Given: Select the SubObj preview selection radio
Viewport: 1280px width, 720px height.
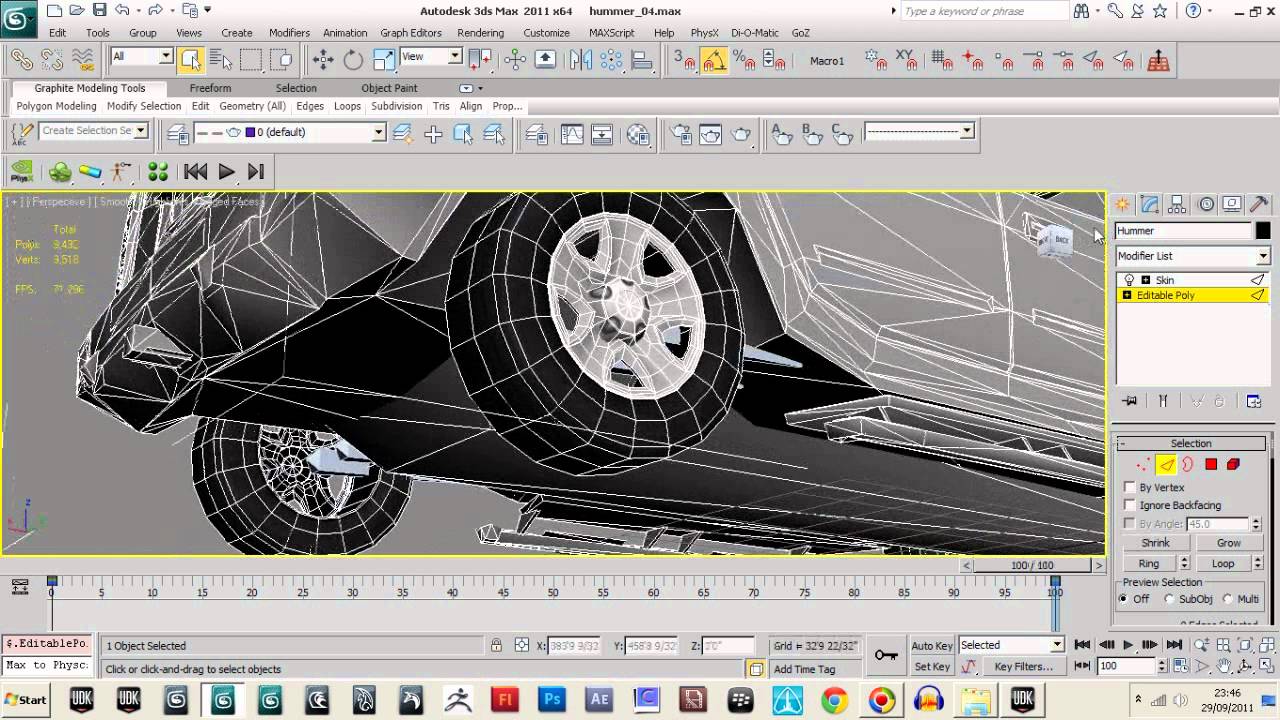Looking at the screenshot, I should pos(1169,599).
